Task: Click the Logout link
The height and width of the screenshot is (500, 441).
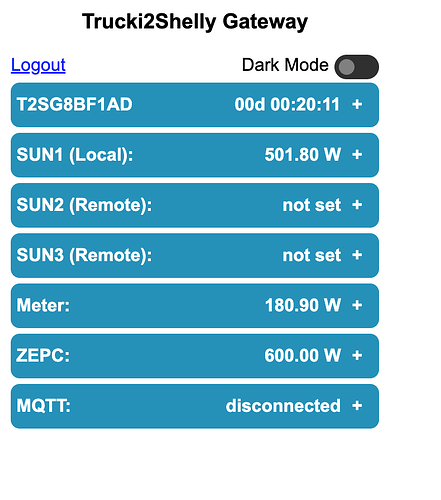Action: pyautogui.click(x=38, y=65)
